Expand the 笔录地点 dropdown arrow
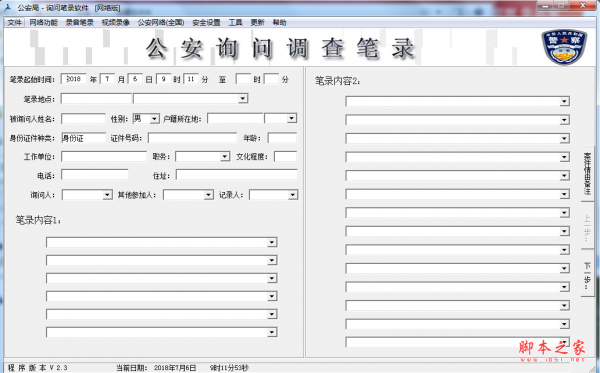Image resolution: width=600 pixels, height=373 pixels. pyautogui.click(x=243, y=99)
